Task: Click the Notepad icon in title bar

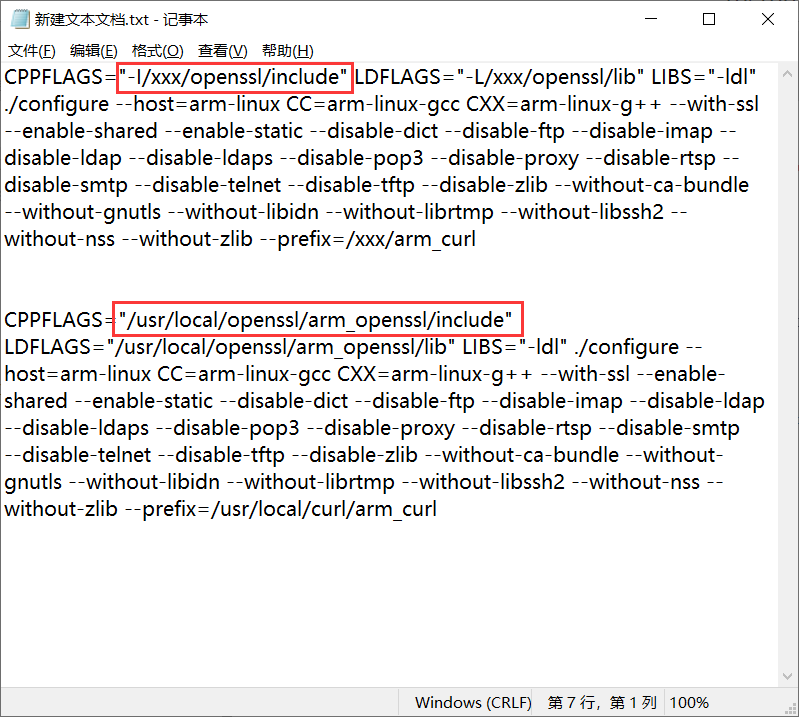Action: [x=20, y=19]
